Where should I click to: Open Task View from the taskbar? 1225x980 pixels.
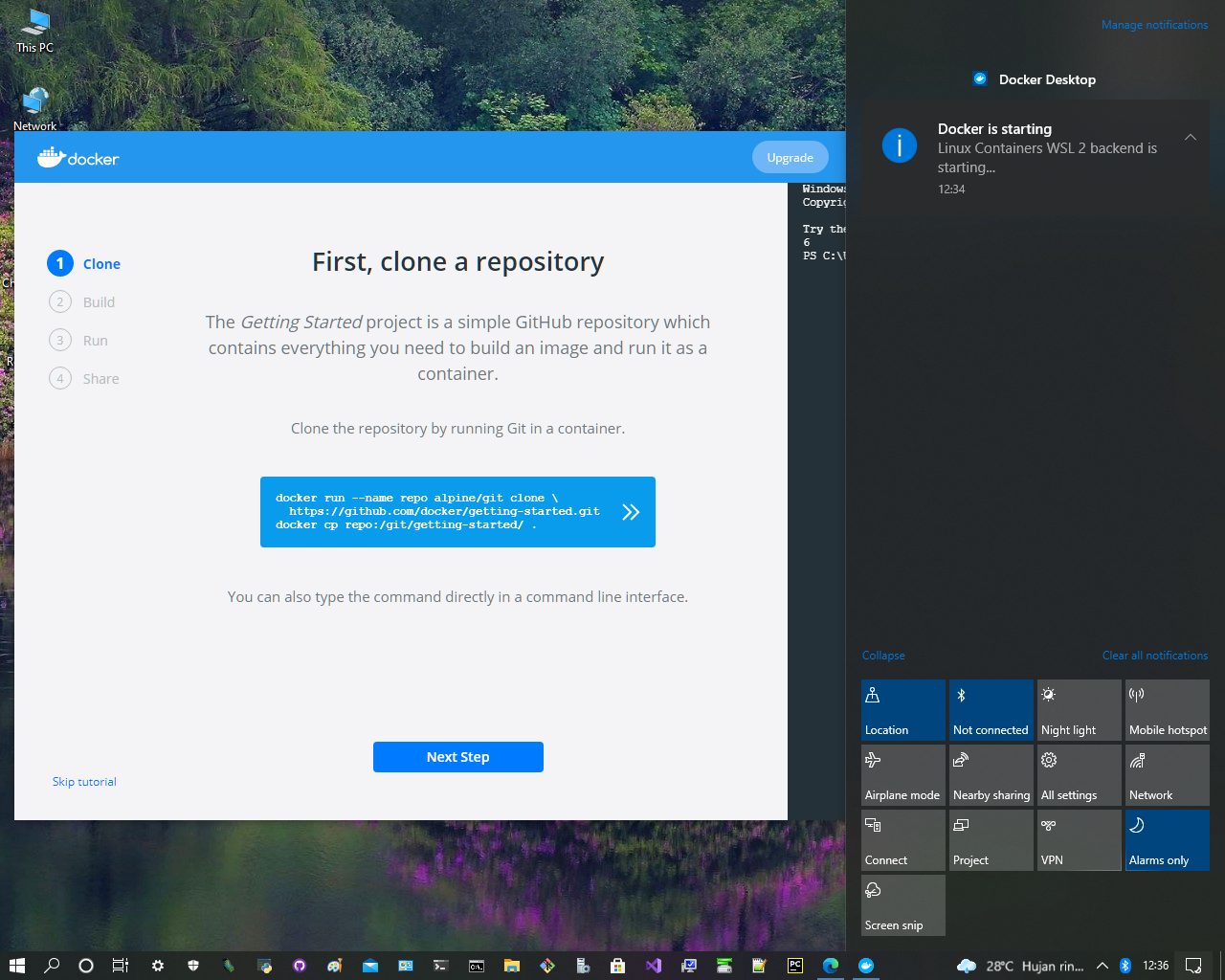[121, 966]
